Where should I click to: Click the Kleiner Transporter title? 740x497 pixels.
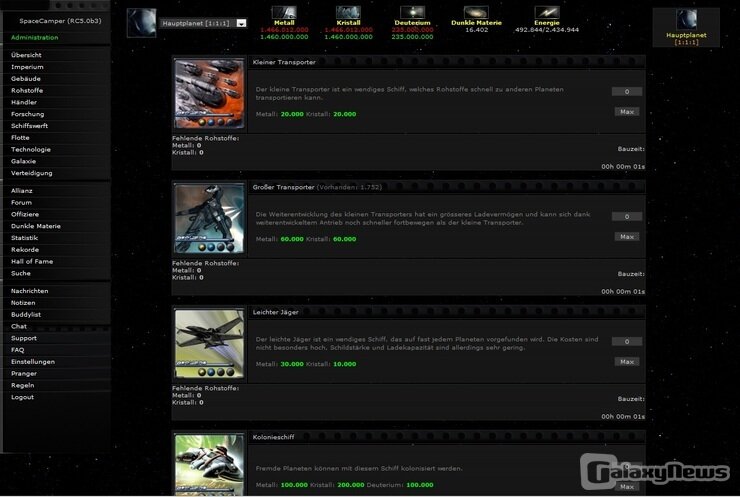(284, 62)
